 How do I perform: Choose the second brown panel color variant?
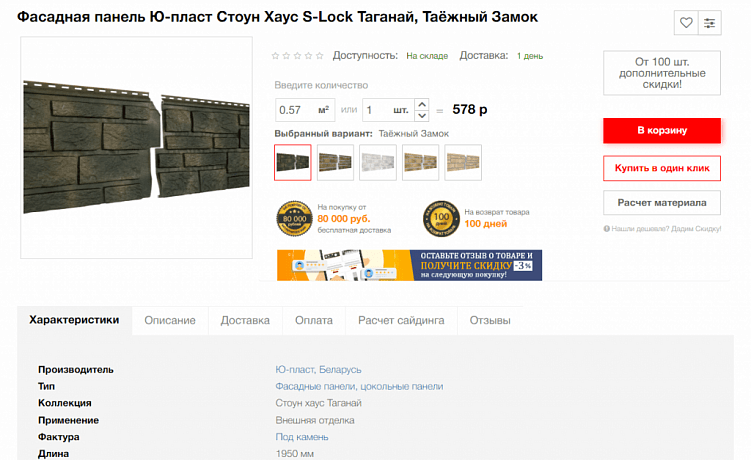pyautogui.click(x=335, y=162)
